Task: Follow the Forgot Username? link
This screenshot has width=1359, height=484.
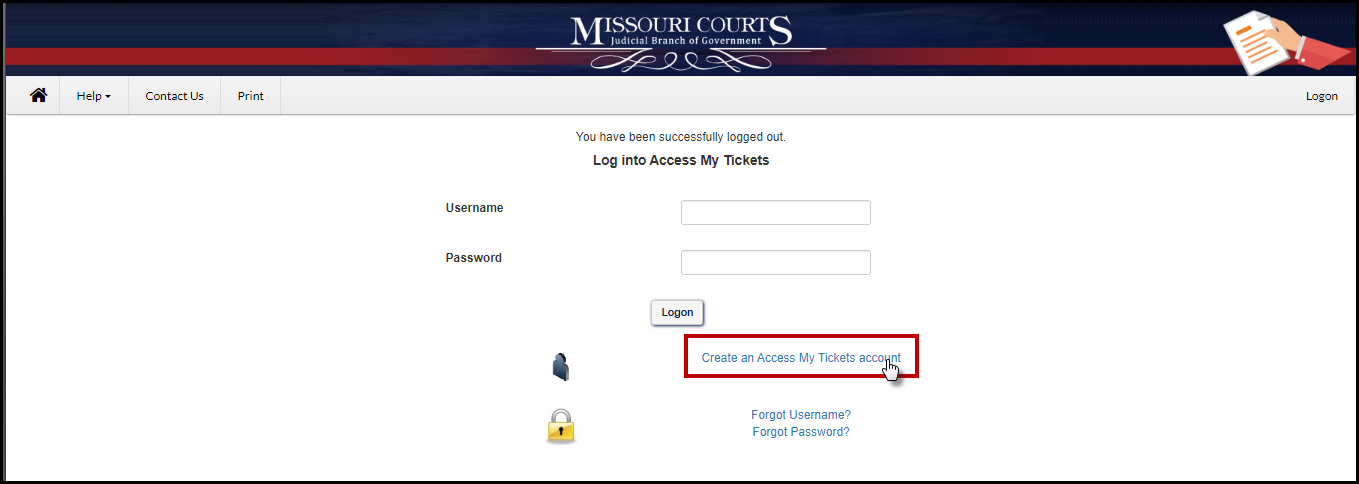Action: coord(800,415)
